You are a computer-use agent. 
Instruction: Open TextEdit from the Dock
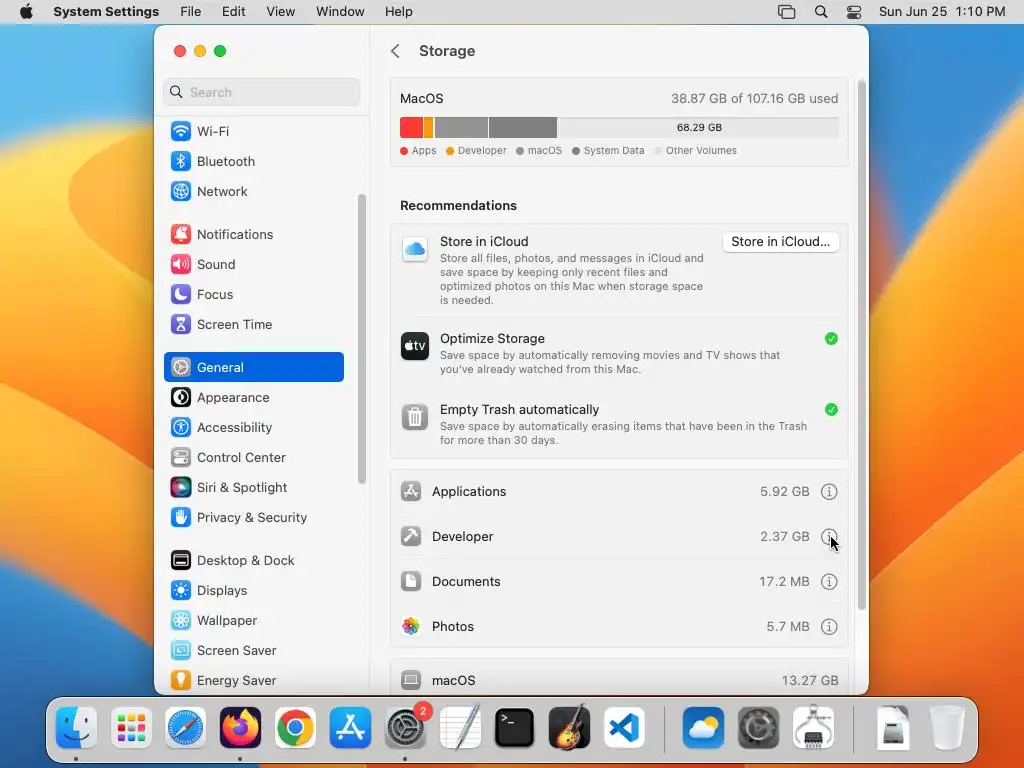point(460,727)
